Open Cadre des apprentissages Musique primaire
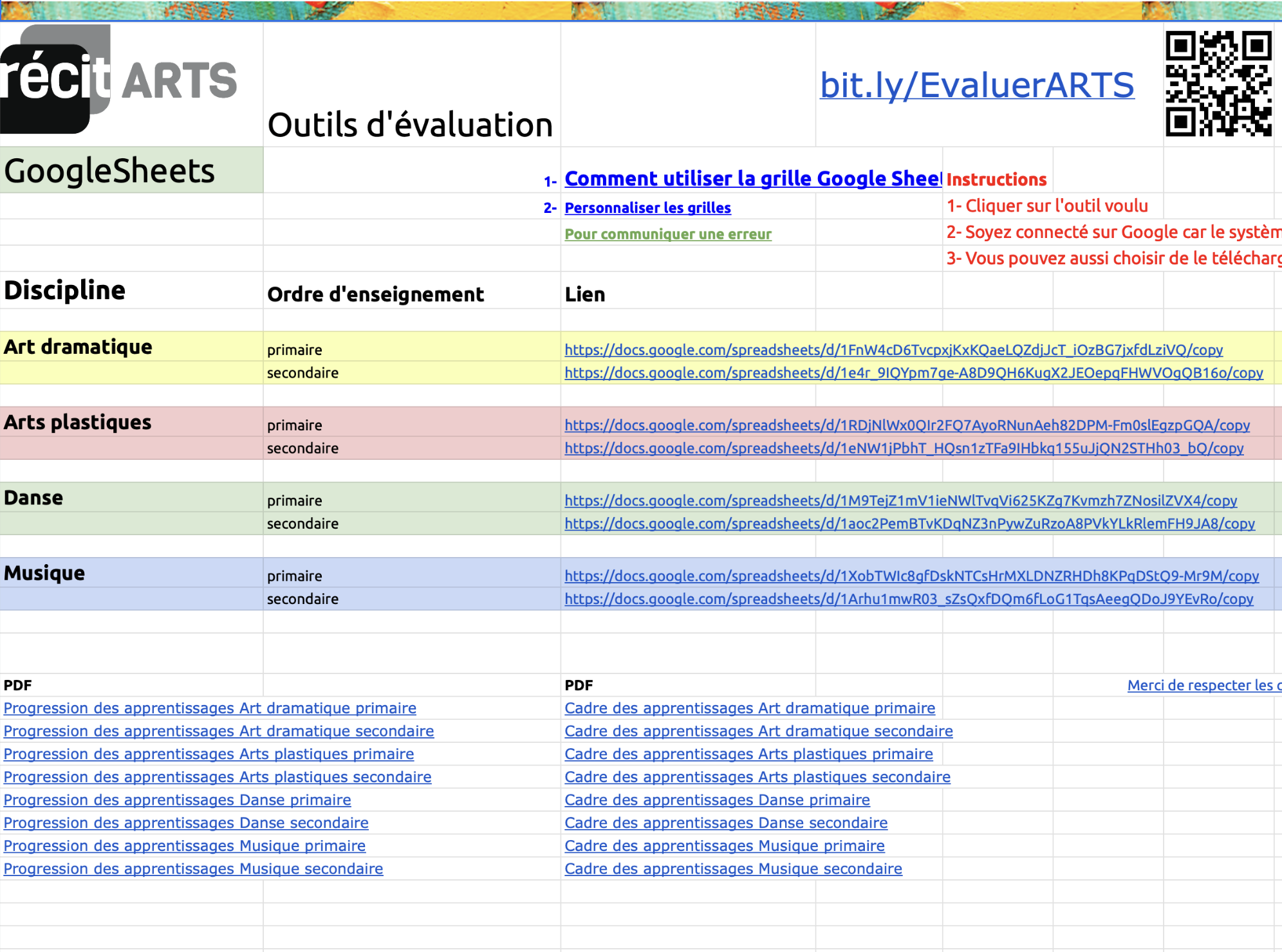1282x952 pixels. tap(725, 846)
